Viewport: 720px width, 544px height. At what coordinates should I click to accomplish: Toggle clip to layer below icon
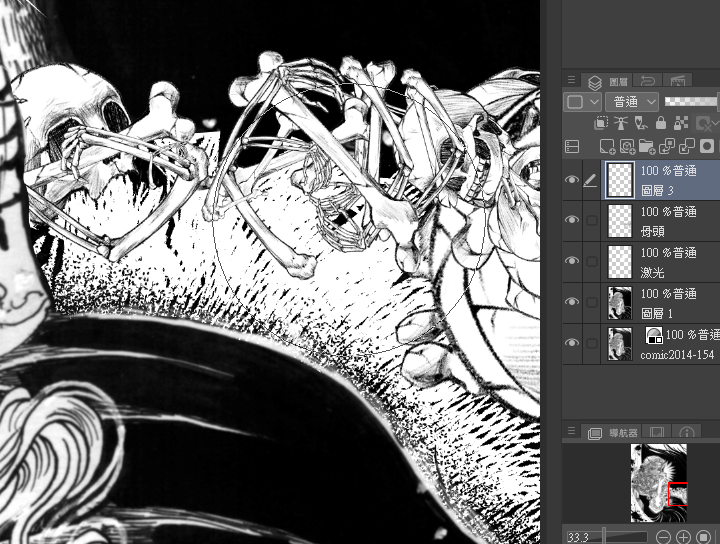click(x=601, y=123)
